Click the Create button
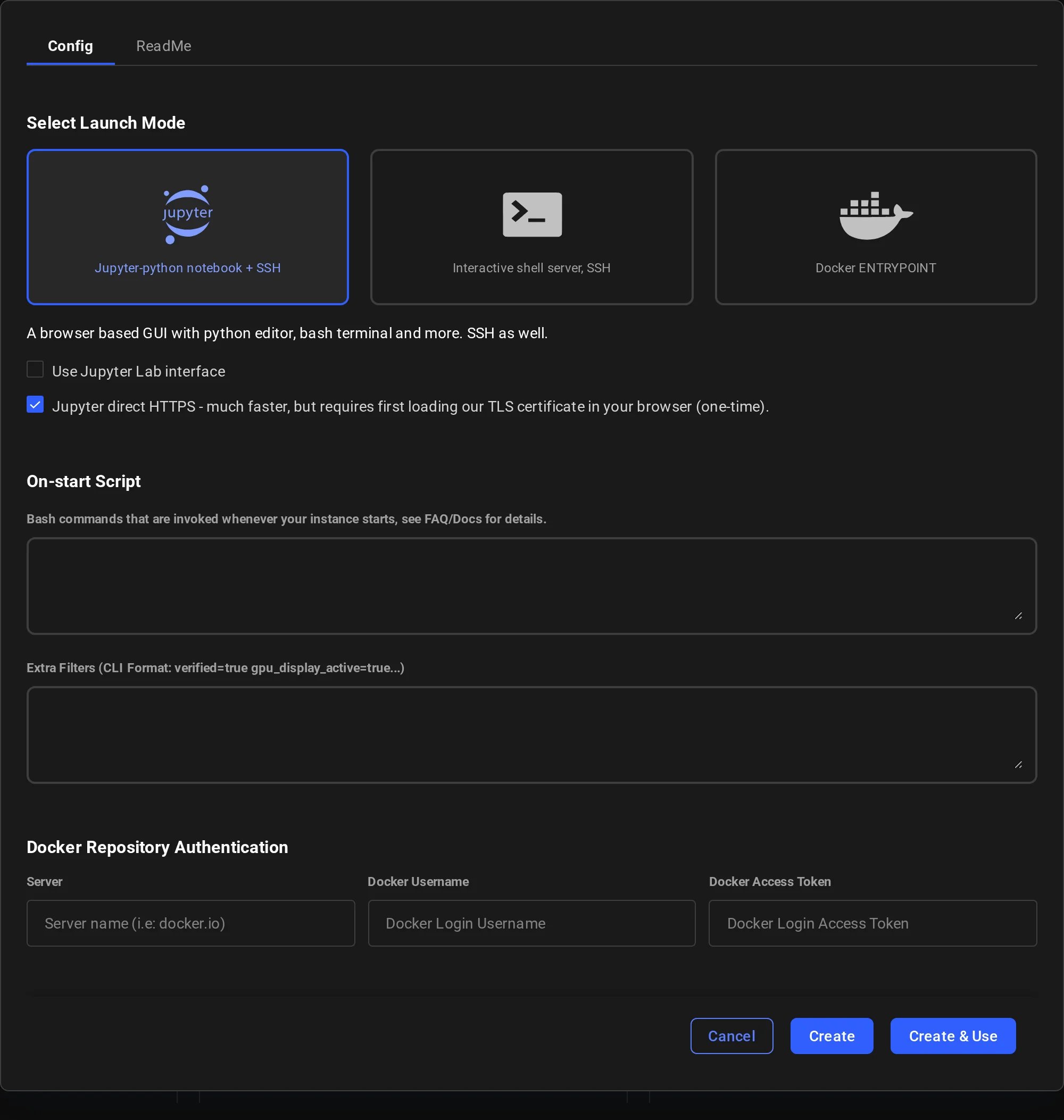Image resolution: width=1064 pixels, height=1120 pixels. [832, 1036]
